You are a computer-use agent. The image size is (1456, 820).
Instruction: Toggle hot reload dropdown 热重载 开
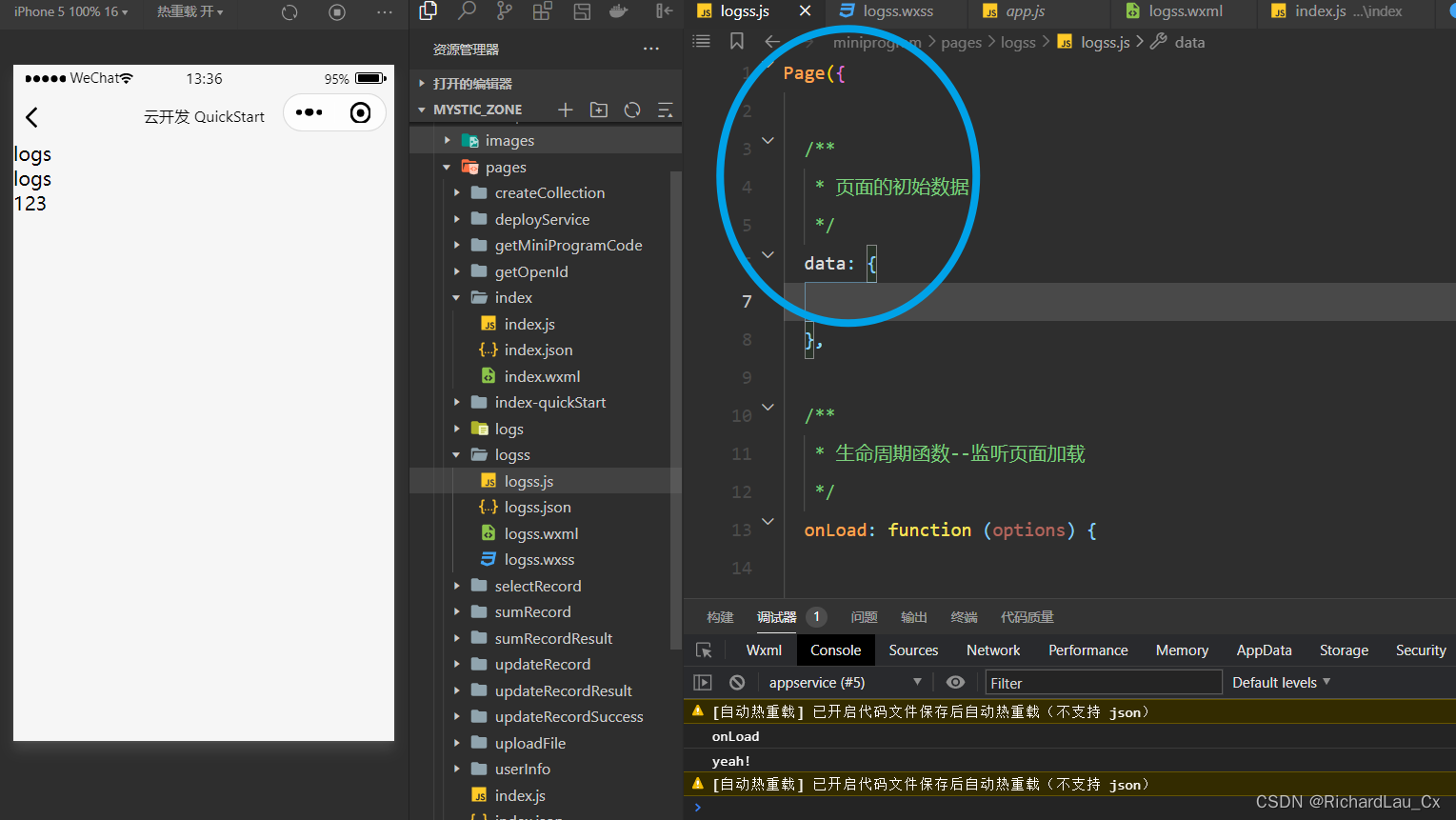tap(189, 12)
